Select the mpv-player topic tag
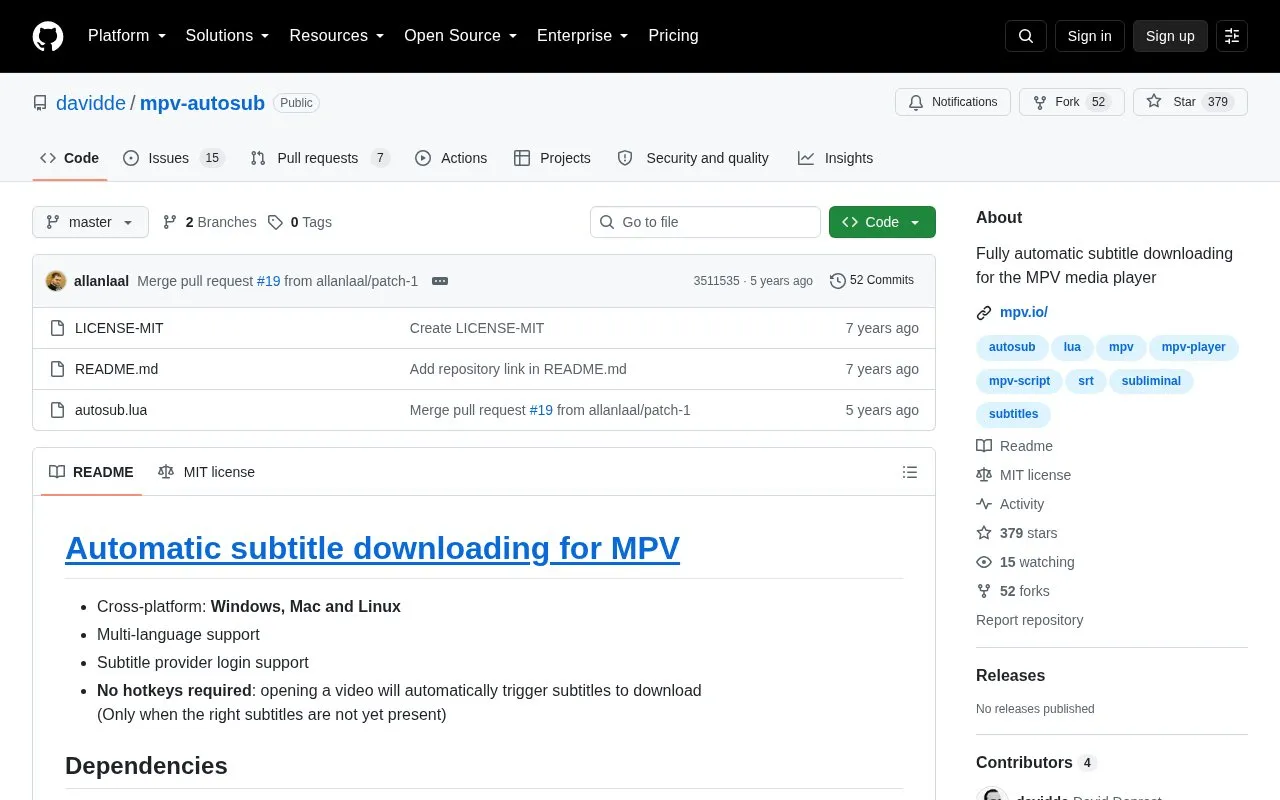The height and width of the screenshot is (800, 1280). [x=1194, y=347]
